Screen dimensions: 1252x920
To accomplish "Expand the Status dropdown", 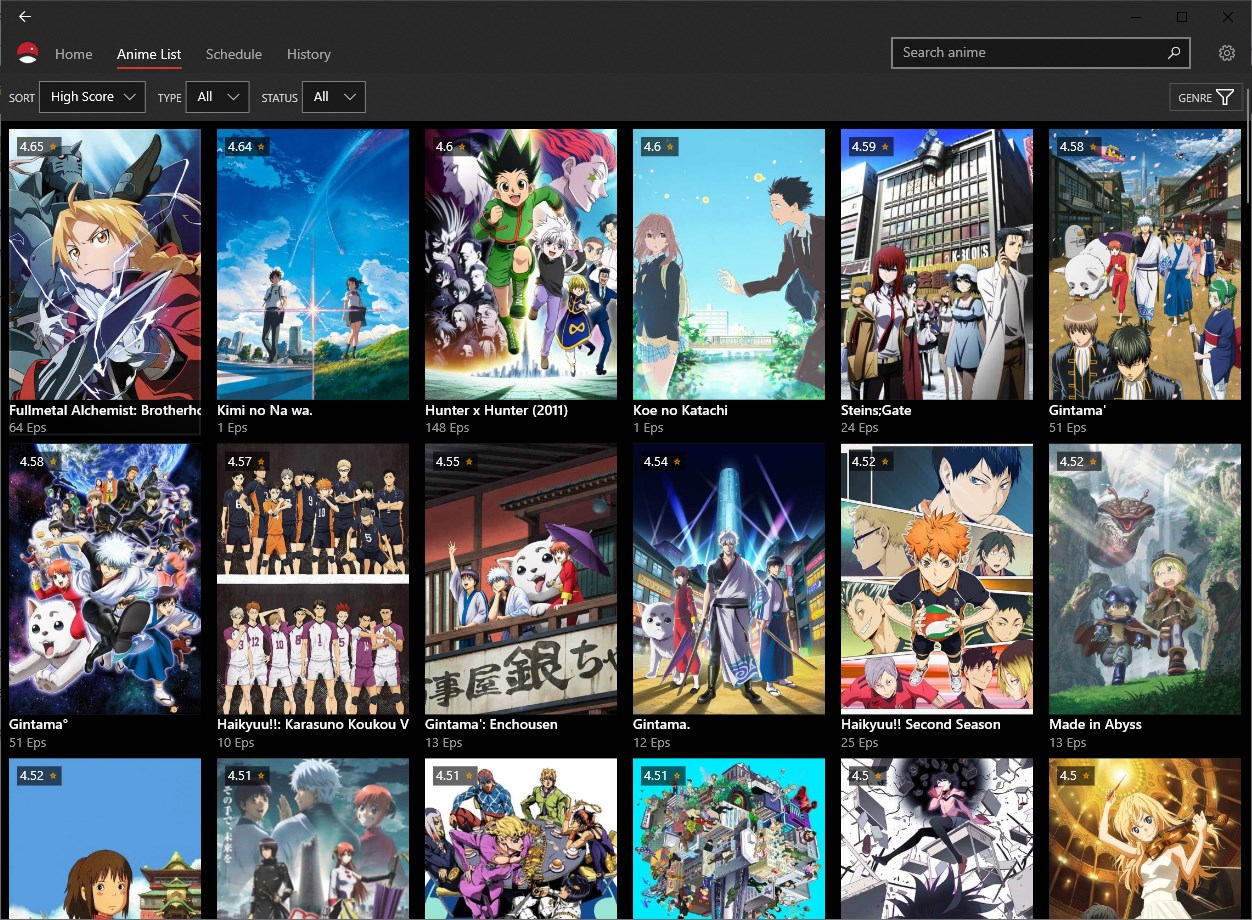I will (334, 97).
